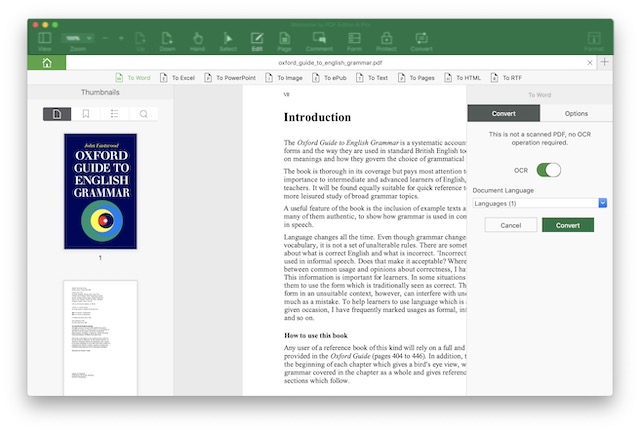The width and height of the screenshot is (640, 432).
Task: Open the Form tools
Action: 354,41
